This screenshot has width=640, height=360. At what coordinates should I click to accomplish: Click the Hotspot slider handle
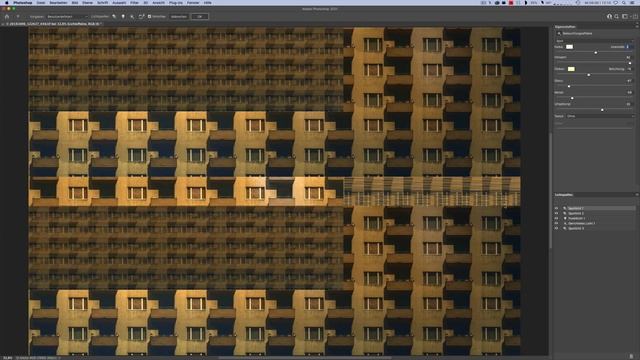630,63
